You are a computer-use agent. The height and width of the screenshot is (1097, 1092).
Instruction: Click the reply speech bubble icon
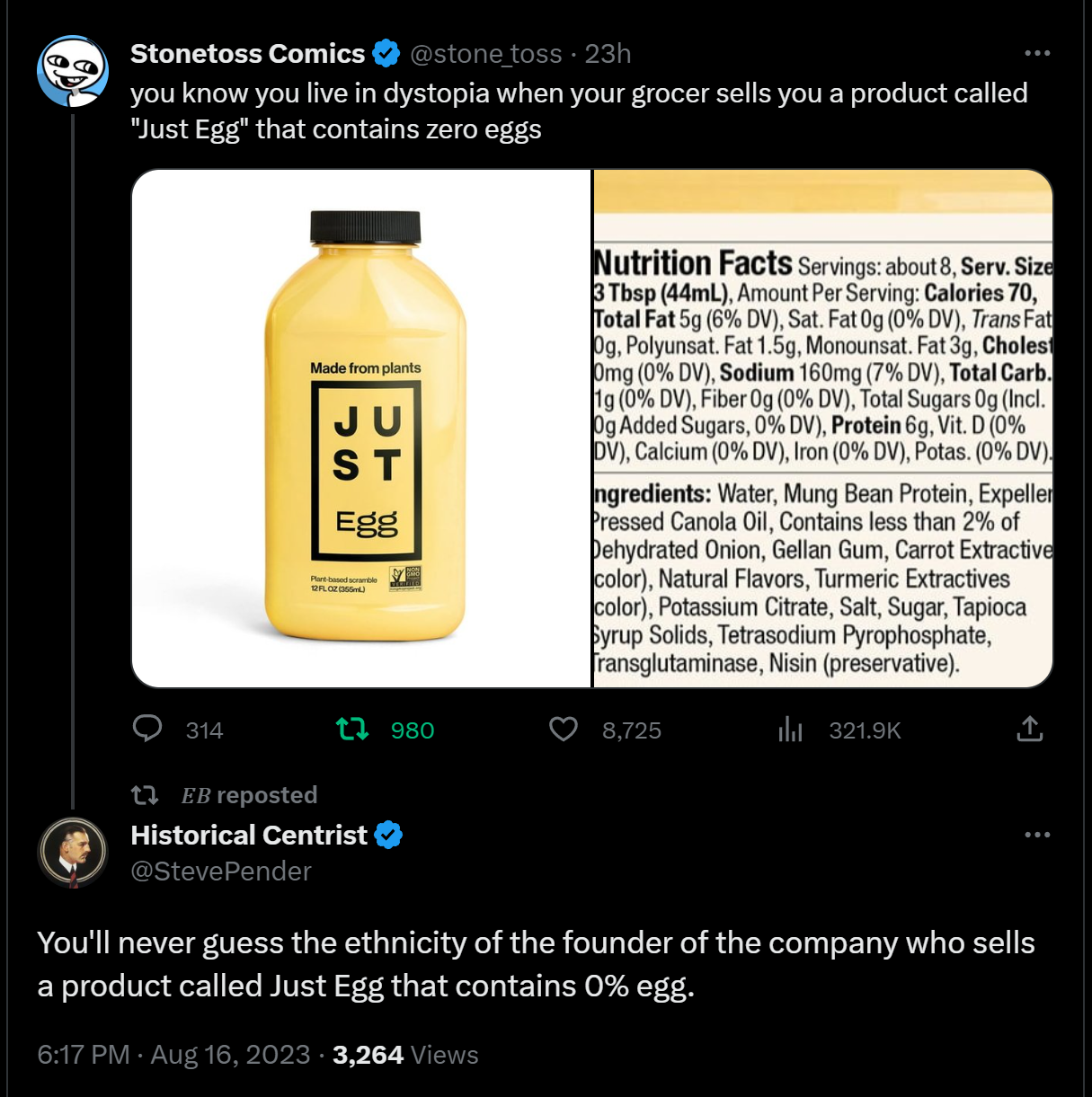[x=147, y=729]
